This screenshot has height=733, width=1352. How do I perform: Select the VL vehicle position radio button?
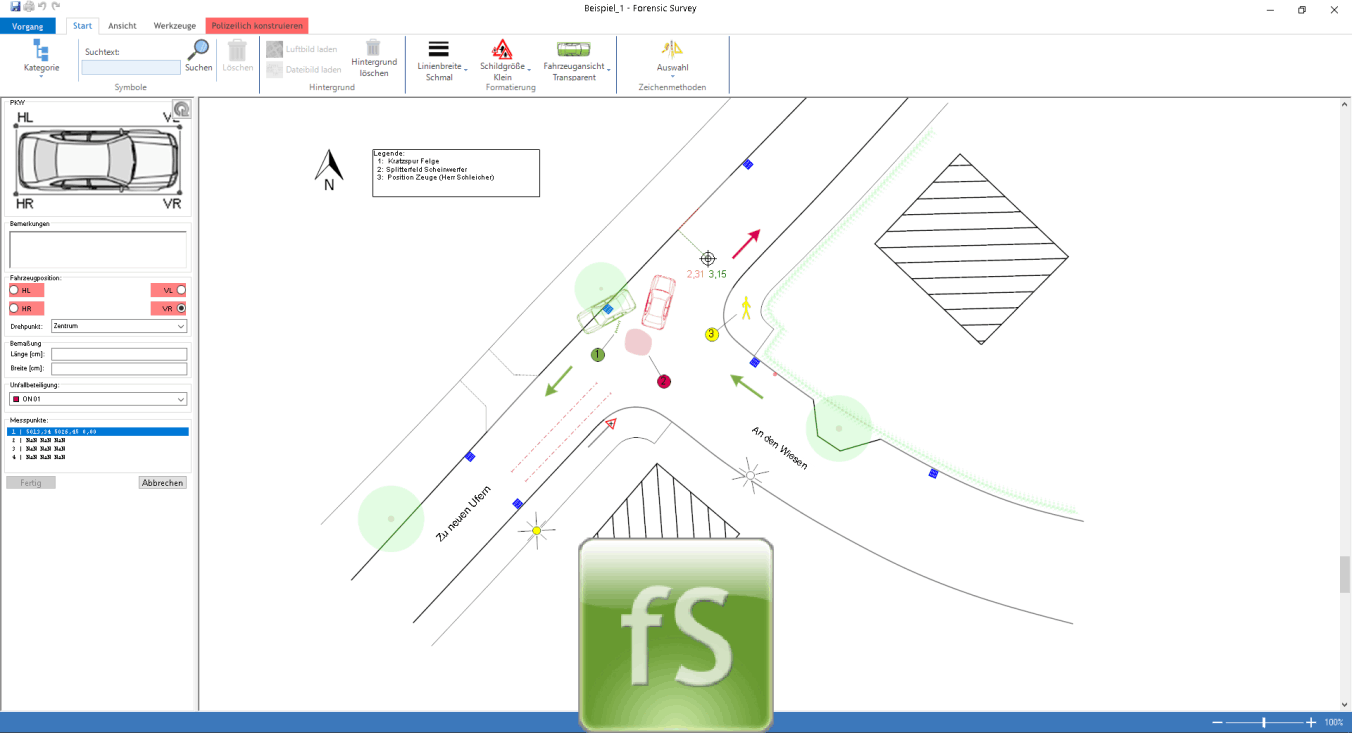(181, 290)
